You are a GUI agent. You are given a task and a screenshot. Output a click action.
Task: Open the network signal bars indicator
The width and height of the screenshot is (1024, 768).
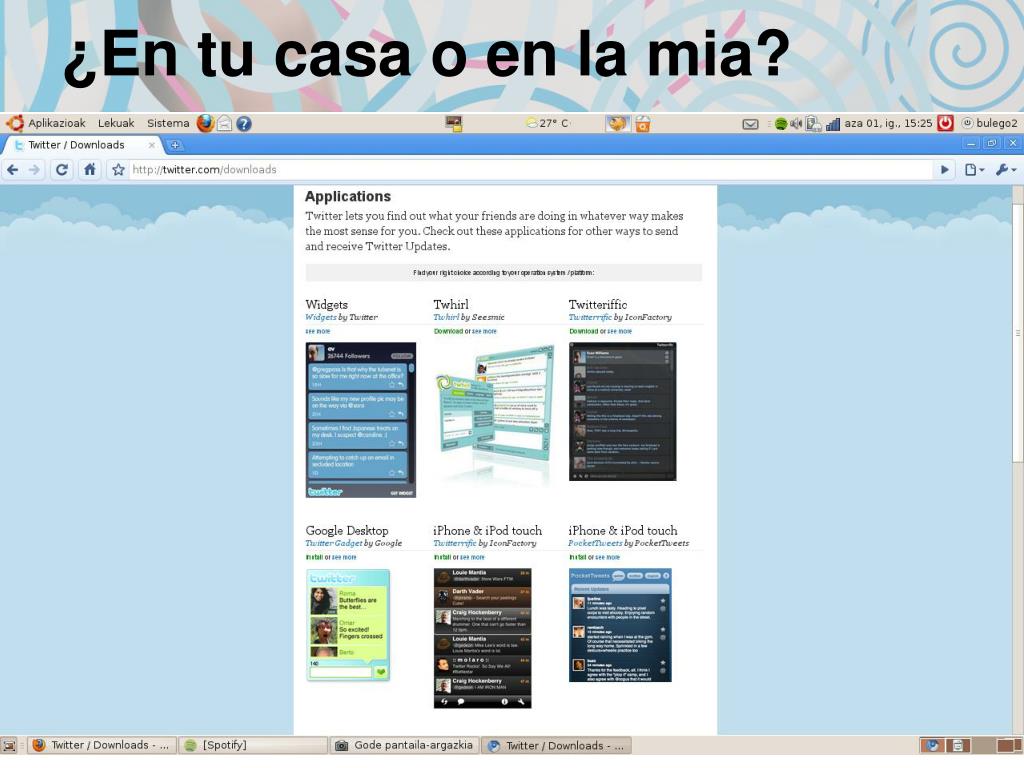click(833, 123)
